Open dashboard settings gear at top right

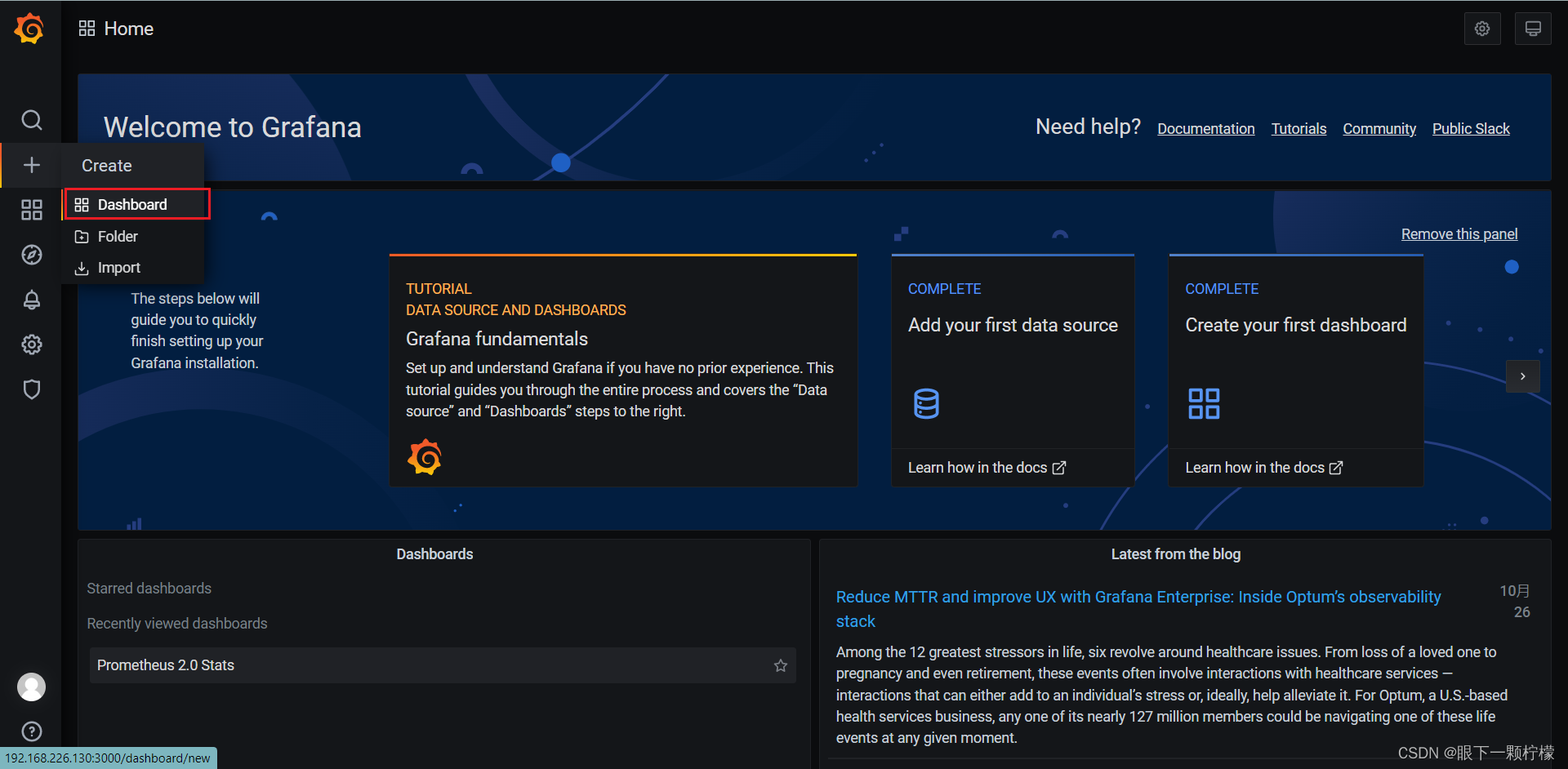pos(1482,29)
